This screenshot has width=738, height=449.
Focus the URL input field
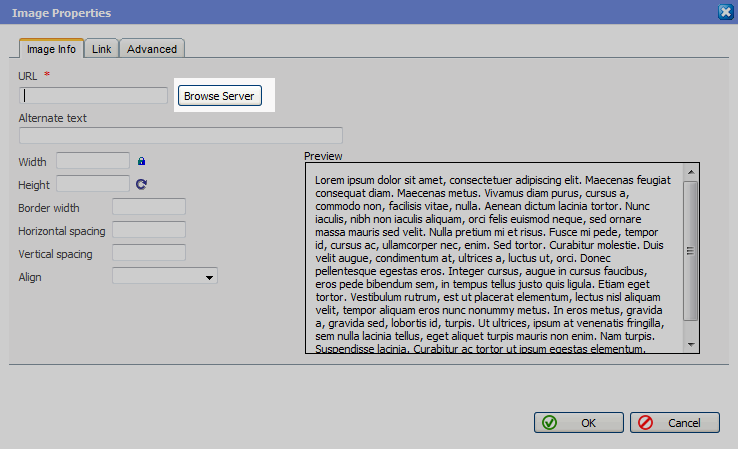[93, 96]
